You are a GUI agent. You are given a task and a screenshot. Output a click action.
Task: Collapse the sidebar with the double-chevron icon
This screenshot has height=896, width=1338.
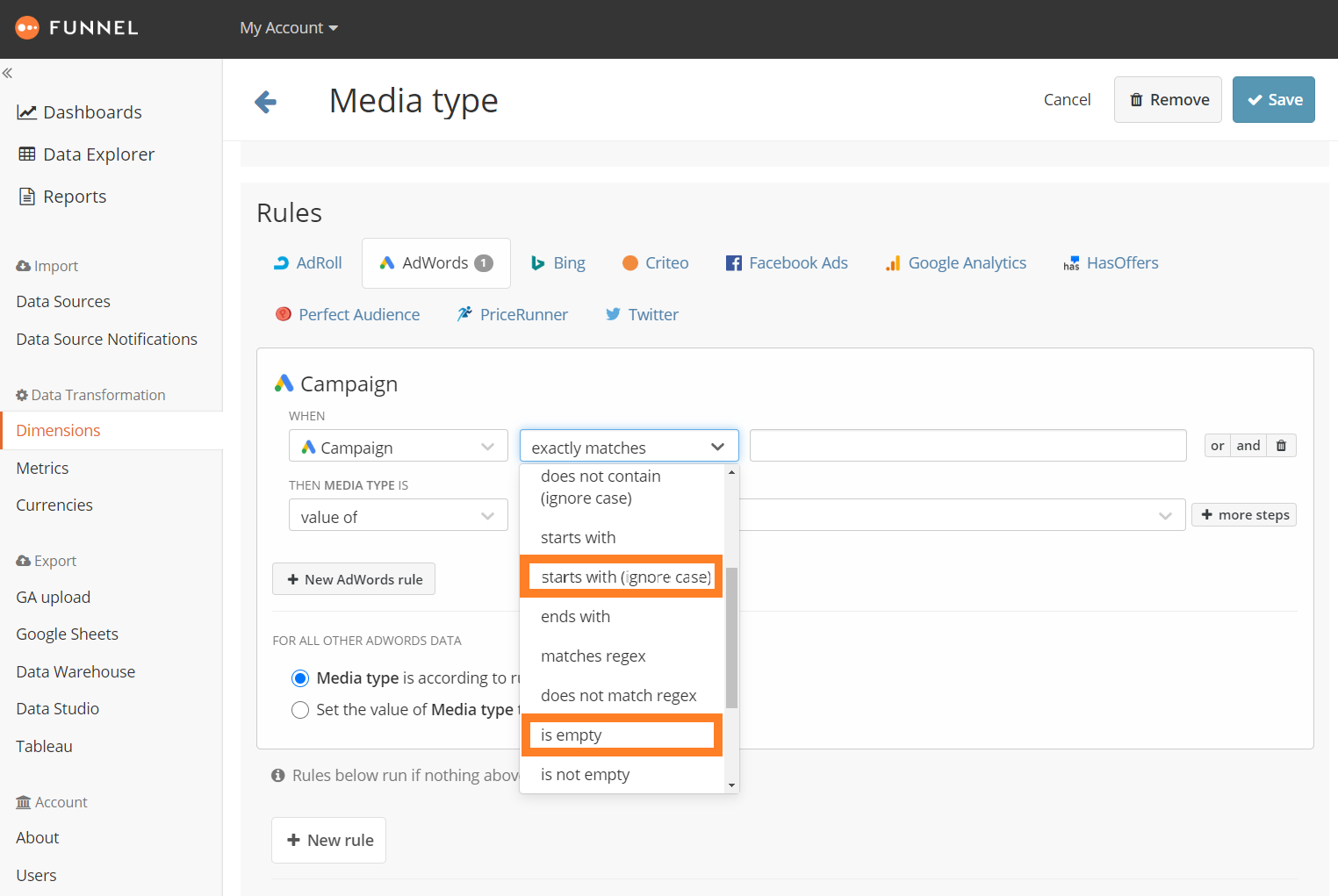click(7, 74)
